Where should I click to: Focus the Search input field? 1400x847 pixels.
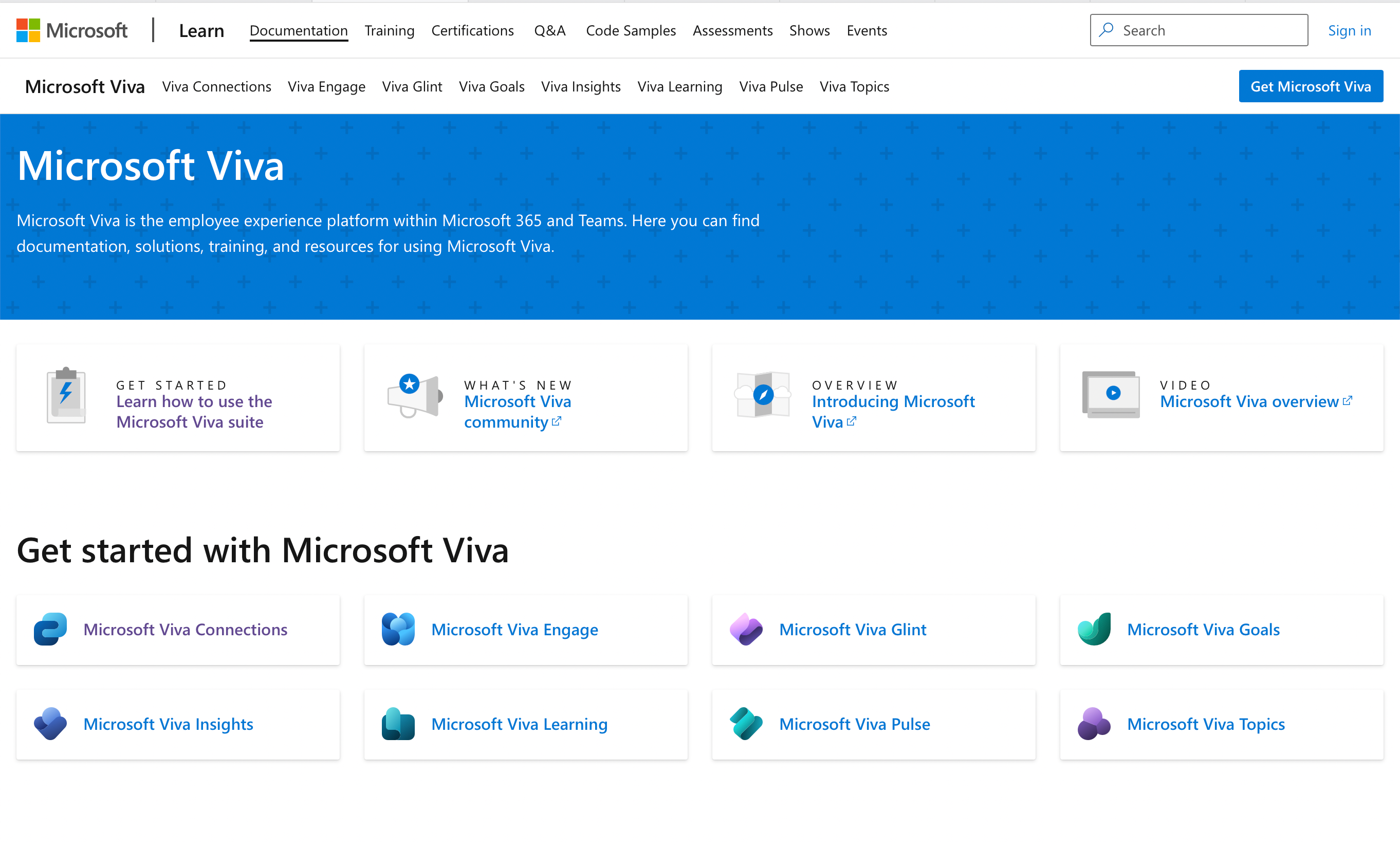(1199, 30)
